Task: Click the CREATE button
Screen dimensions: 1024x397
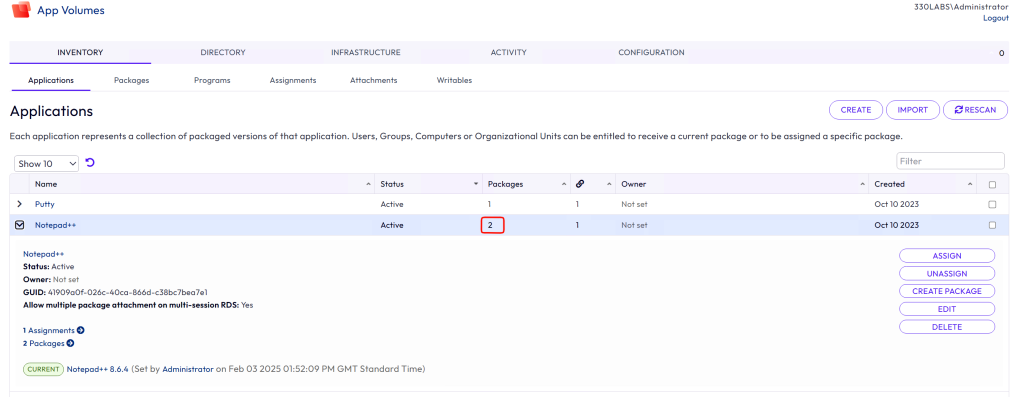Action: (x=856, y=110)
